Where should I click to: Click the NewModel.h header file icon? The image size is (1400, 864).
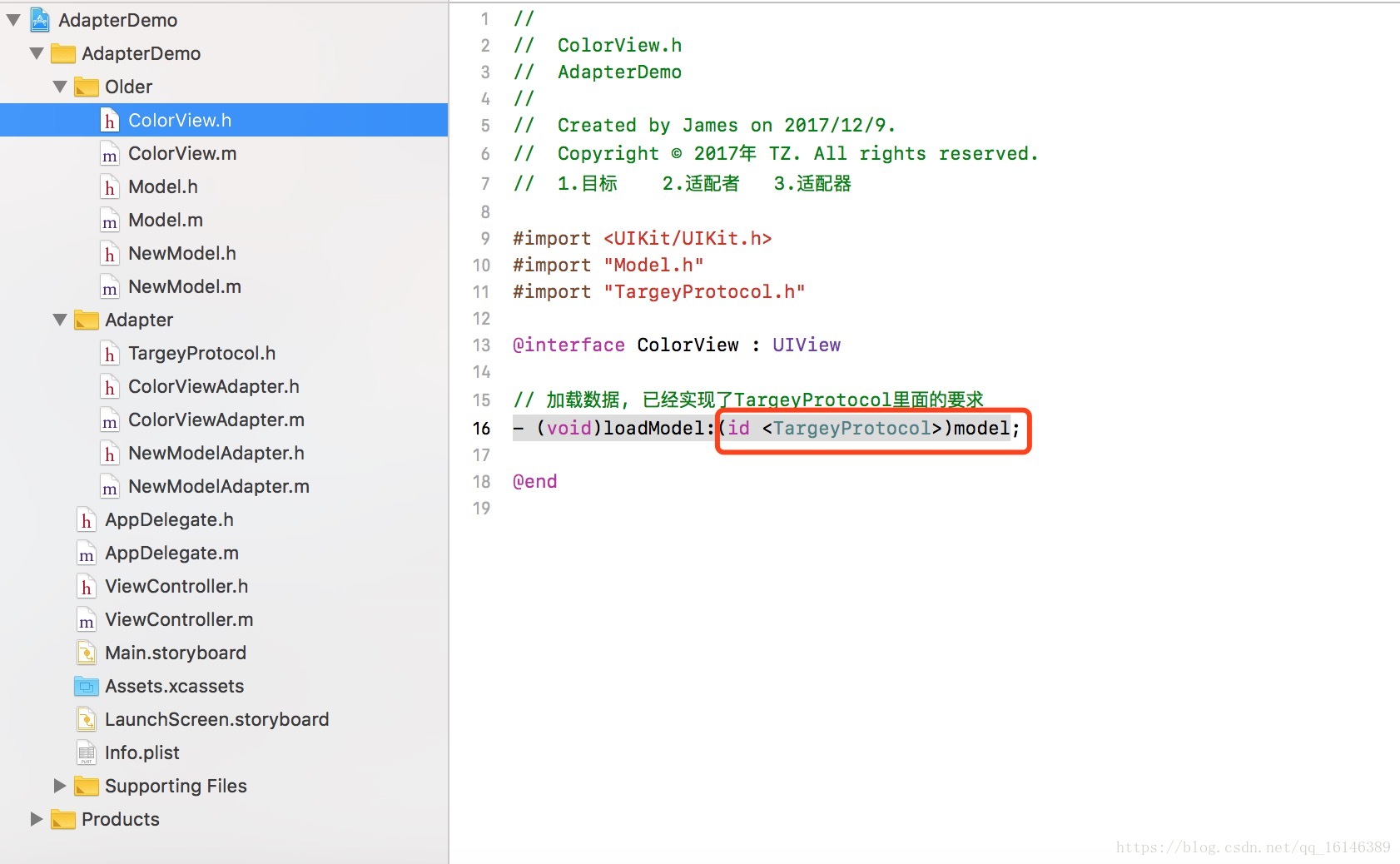110,254
